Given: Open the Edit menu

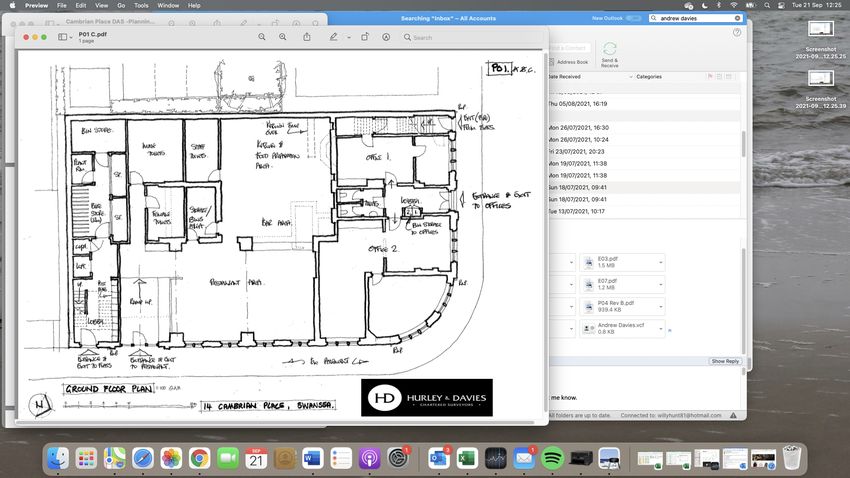Looking at the screenshot, I should [x=81, y=5].
